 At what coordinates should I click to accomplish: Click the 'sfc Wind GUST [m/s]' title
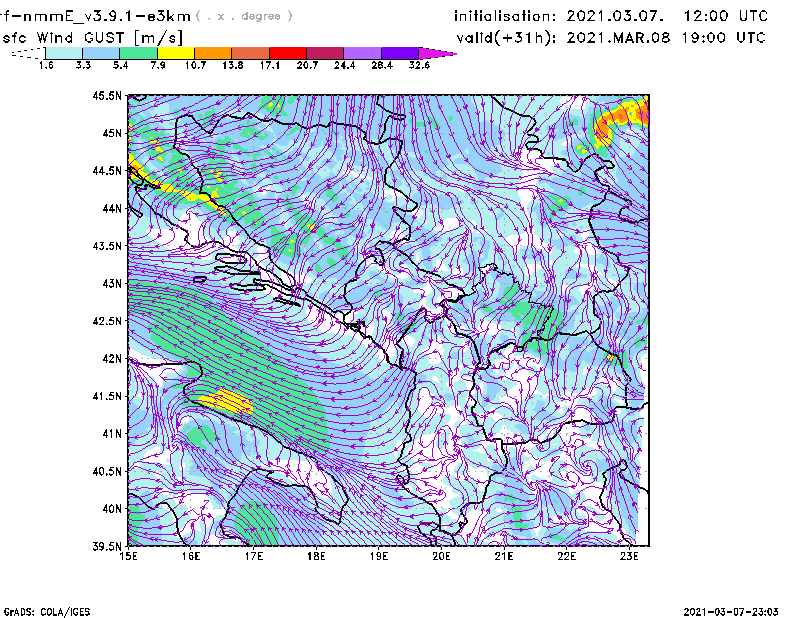[x=92, y=38]
